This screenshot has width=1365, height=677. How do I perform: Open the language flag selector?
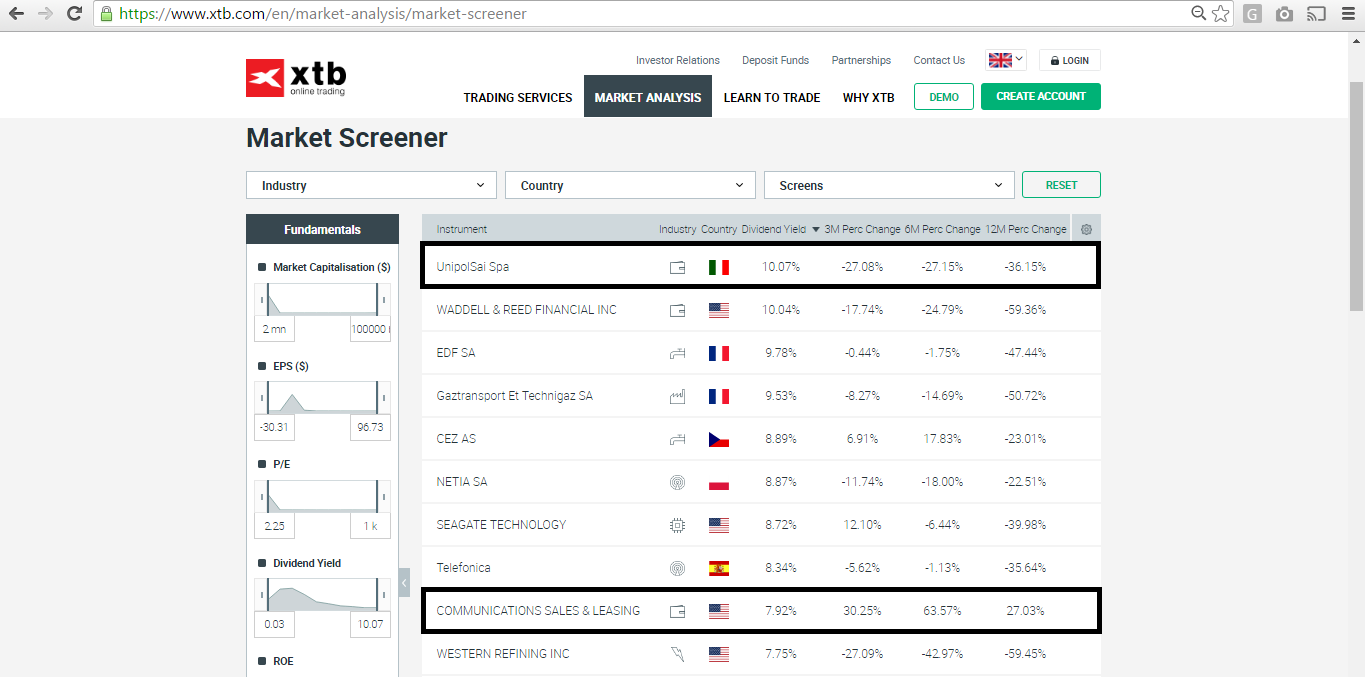click(1005, 60)
